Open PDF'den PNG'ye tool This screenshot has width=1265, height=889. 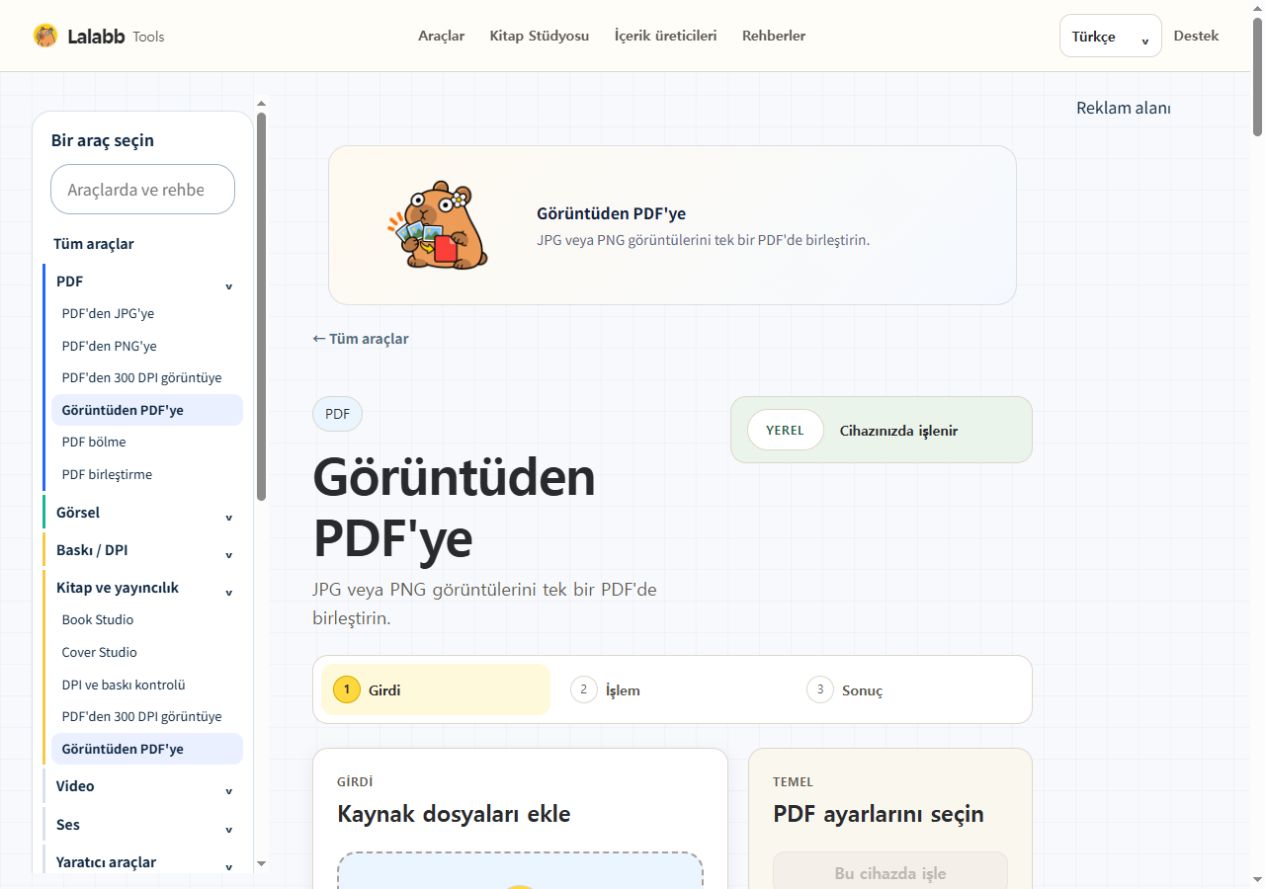click(x=109, y=346)
